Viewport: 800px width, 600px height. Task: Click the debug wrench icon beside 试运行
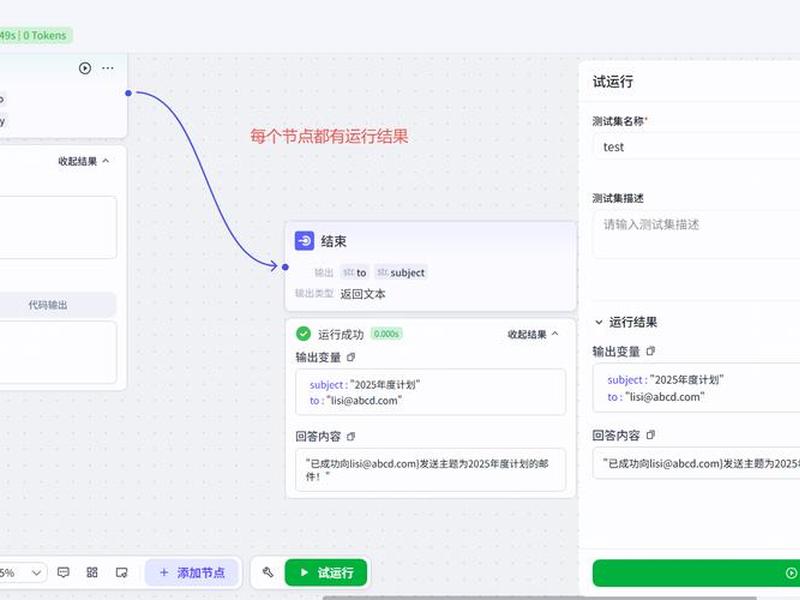pos(268,572)
